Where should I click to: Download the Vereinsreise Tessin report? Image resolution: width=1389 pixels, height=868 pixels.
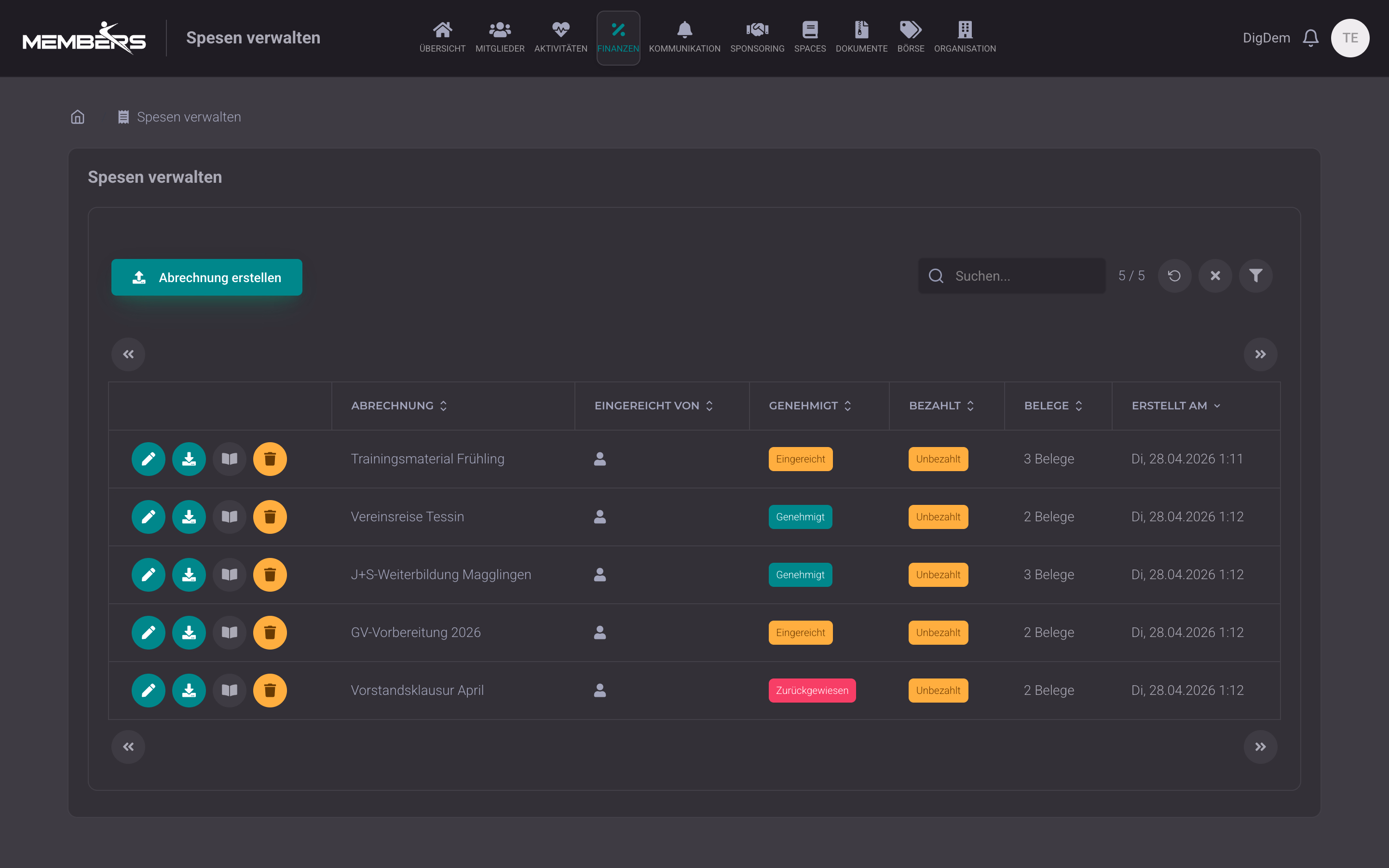[x=189, y=516]
